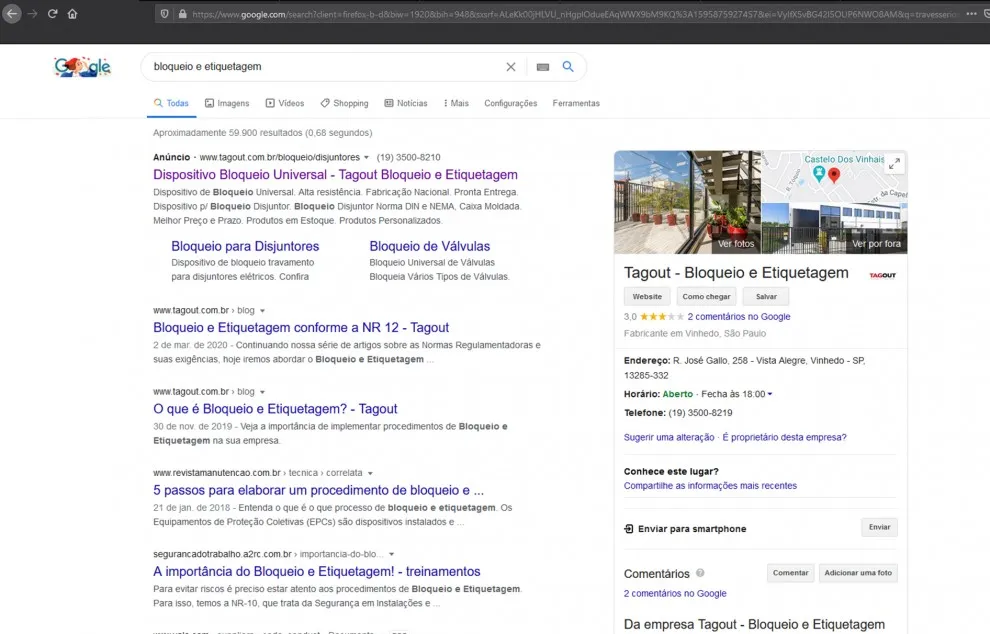Screen dimensions: 990x634
Task: Click É proprietário desta empresa?
Action: click(784, 437)
